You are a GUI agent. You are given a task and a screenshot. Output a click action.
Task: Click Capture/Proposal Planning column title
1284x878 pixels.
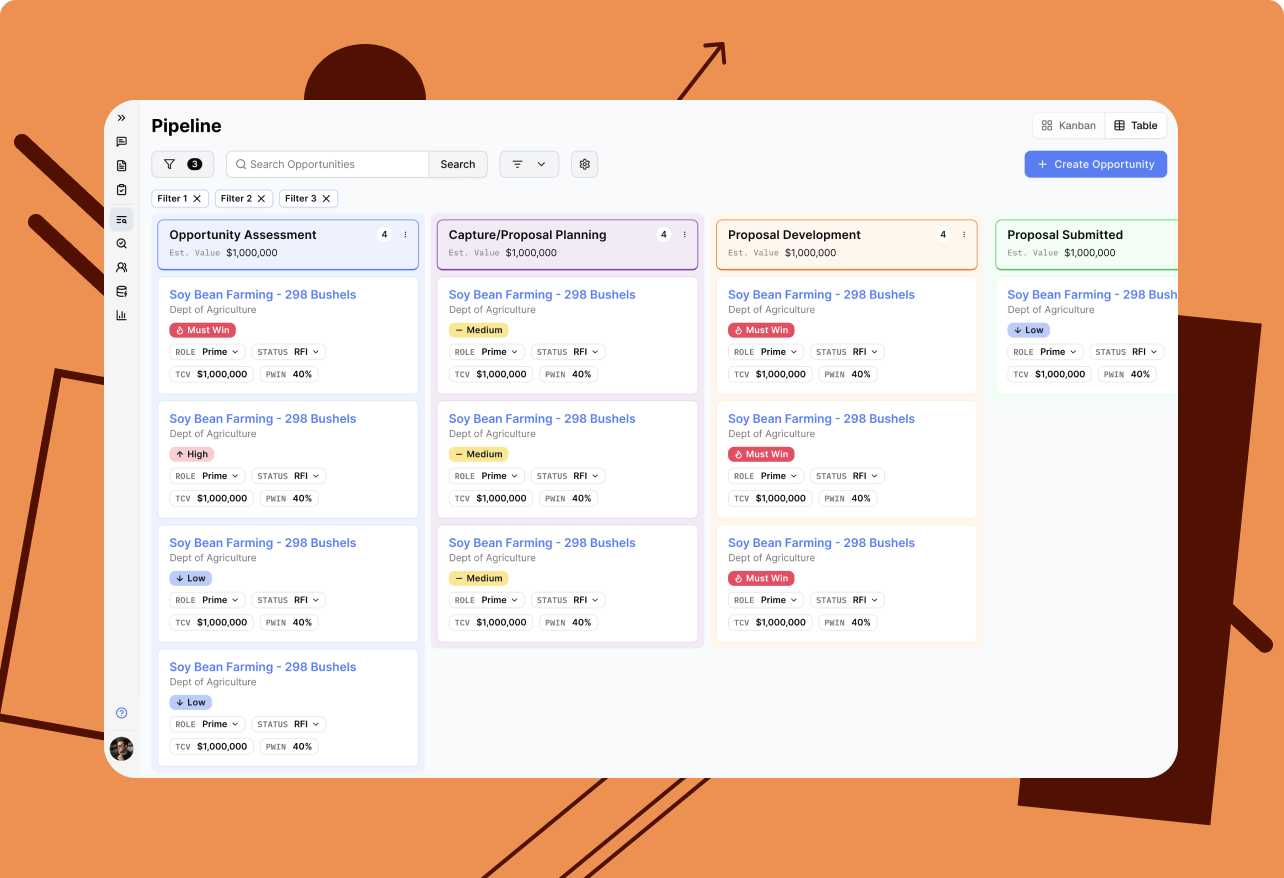[527, 235]
